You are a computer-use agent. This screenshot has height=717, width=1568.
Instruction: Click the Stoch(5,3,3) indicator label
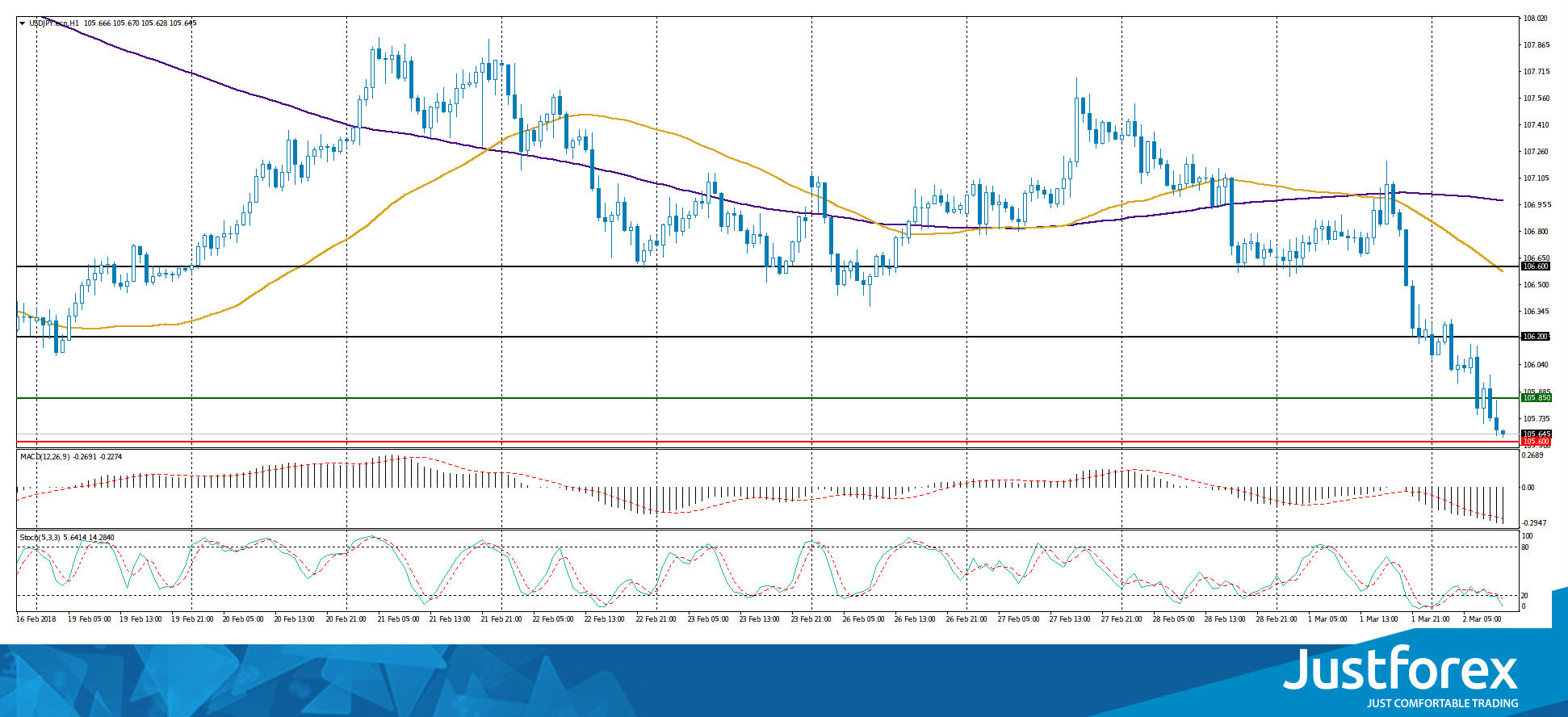pyautogui.click(x=40, y=538)
